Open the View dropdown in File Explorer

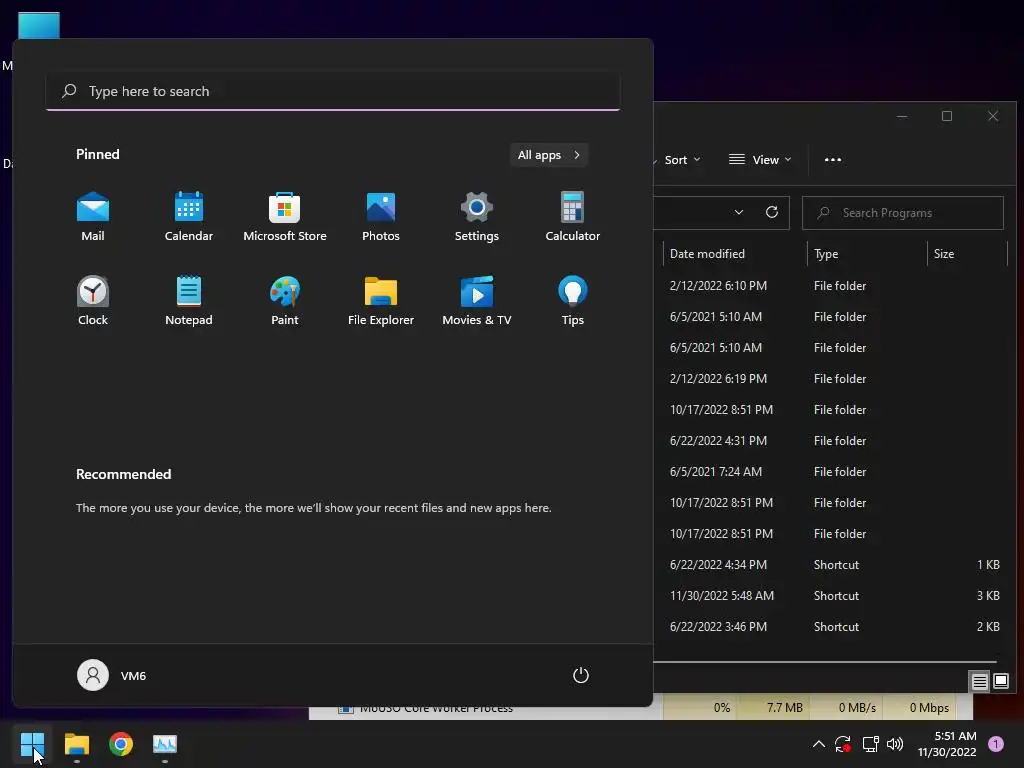point(760,160)
